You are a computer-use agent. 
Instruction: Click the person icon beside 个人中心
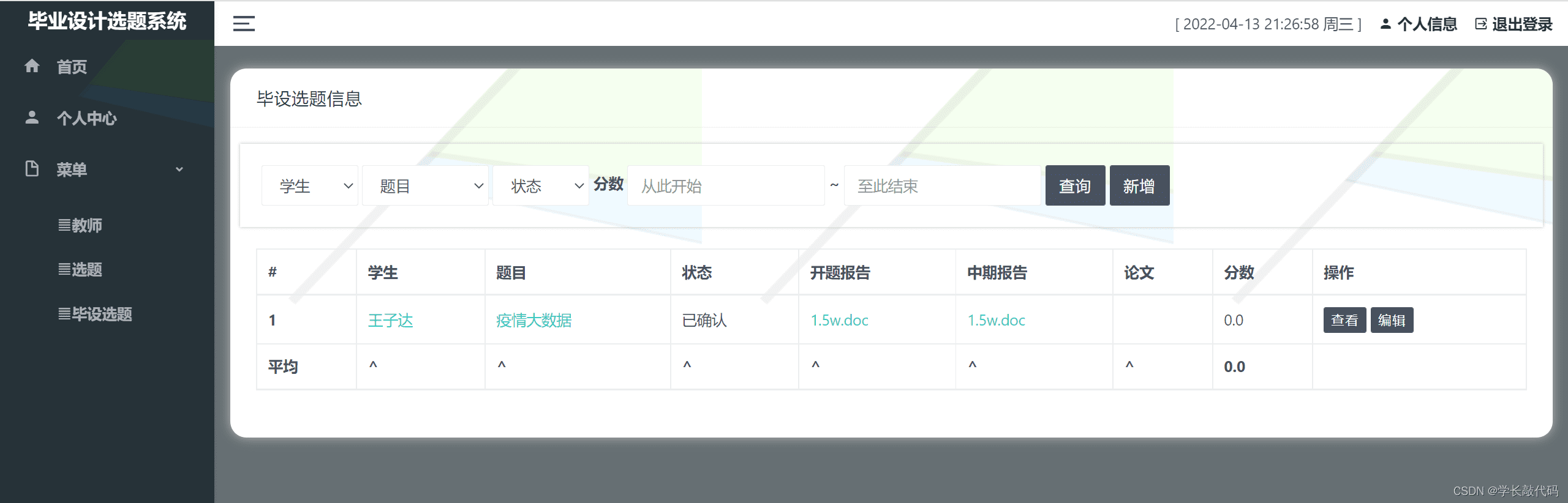[32, 117]
